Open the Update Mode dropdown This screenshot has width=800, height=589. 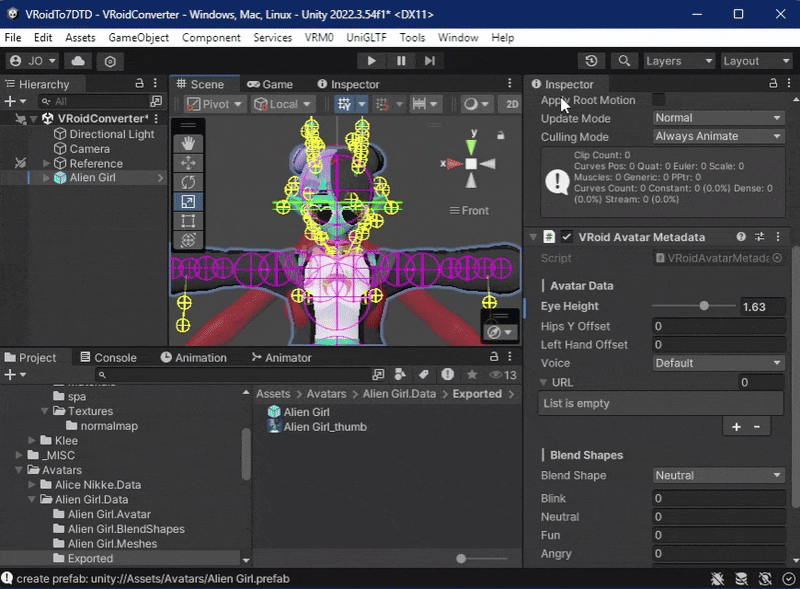point(718,118)
